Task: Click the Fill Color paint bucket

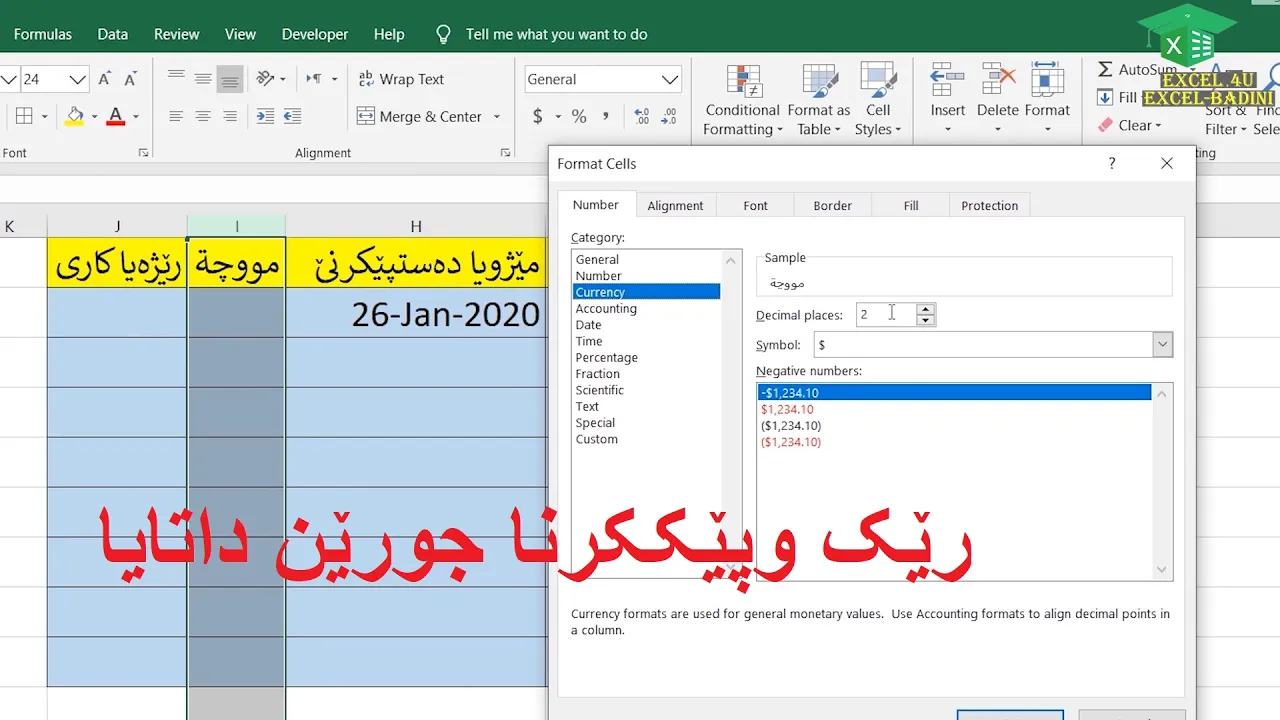Action: [x=75, y=116]
